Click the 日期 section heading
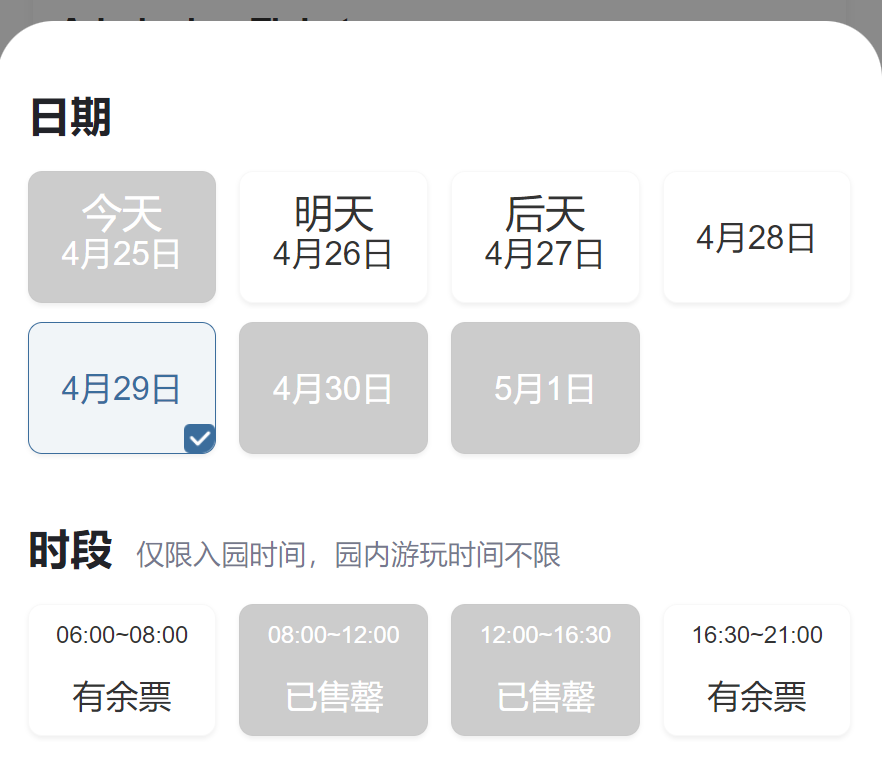This screenshot has height=781, width=882. [70, 117]
